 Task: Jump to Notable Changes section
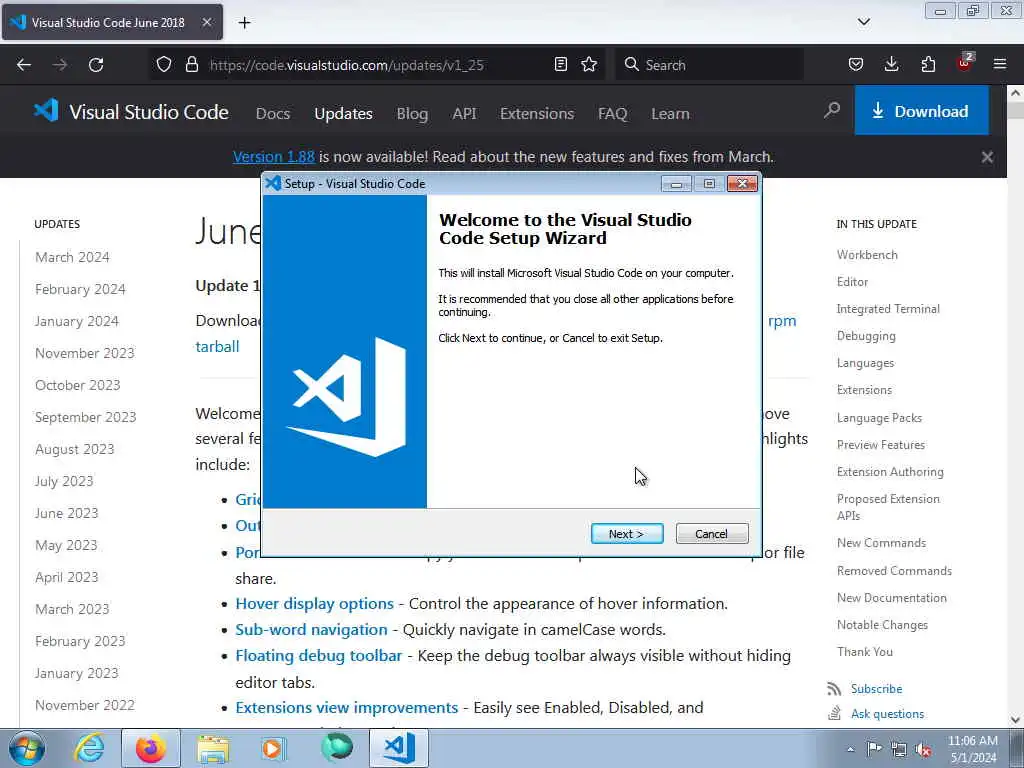click(x=882, y=625)
